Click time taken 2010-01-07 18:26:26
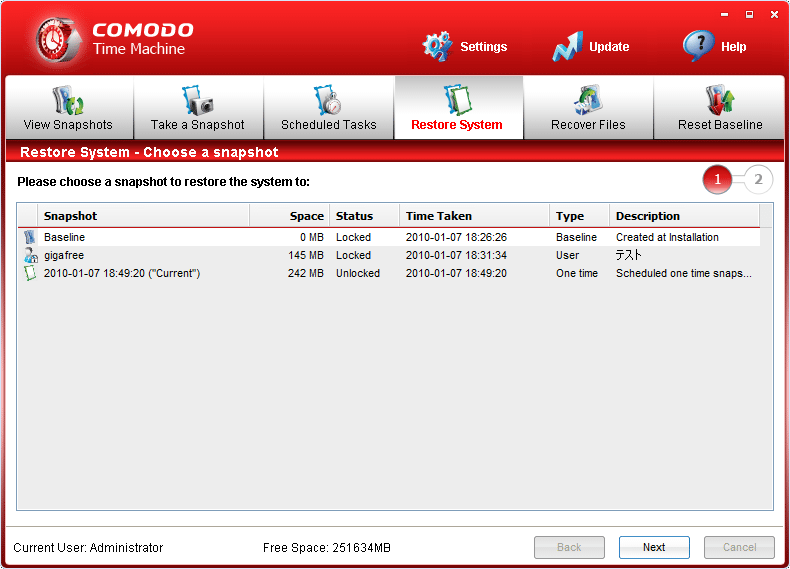Viewport: 790px width, 569px height. (456, 237)
